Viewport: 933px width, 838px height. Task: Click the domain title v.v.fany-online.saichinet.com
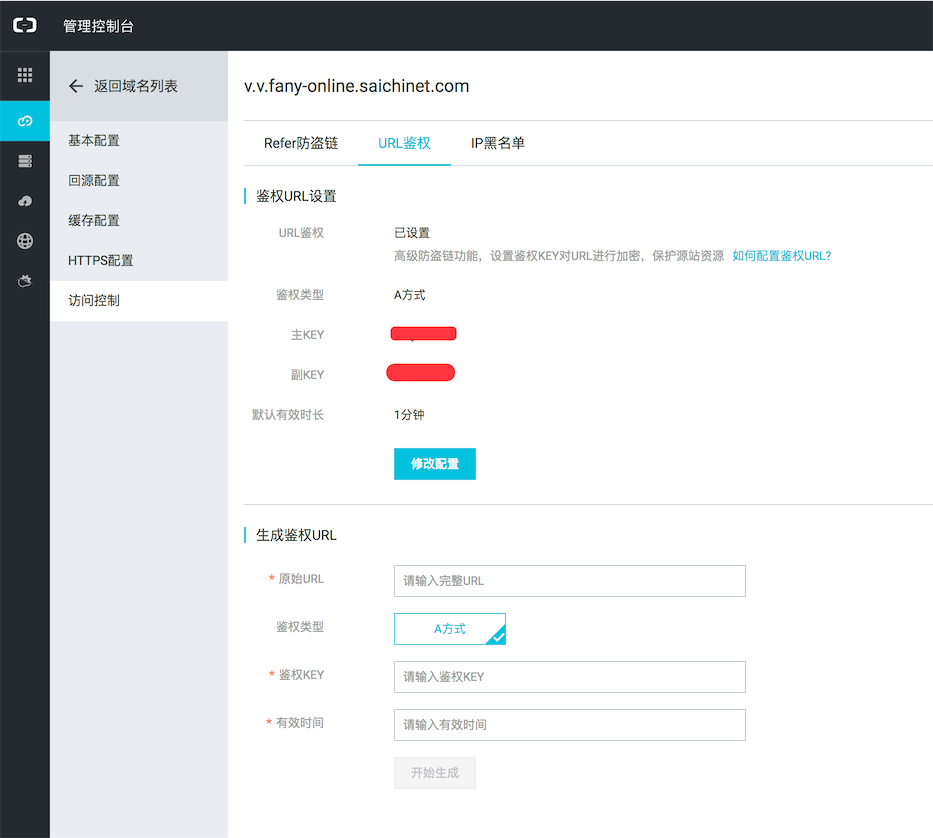[x=356, y=86]
